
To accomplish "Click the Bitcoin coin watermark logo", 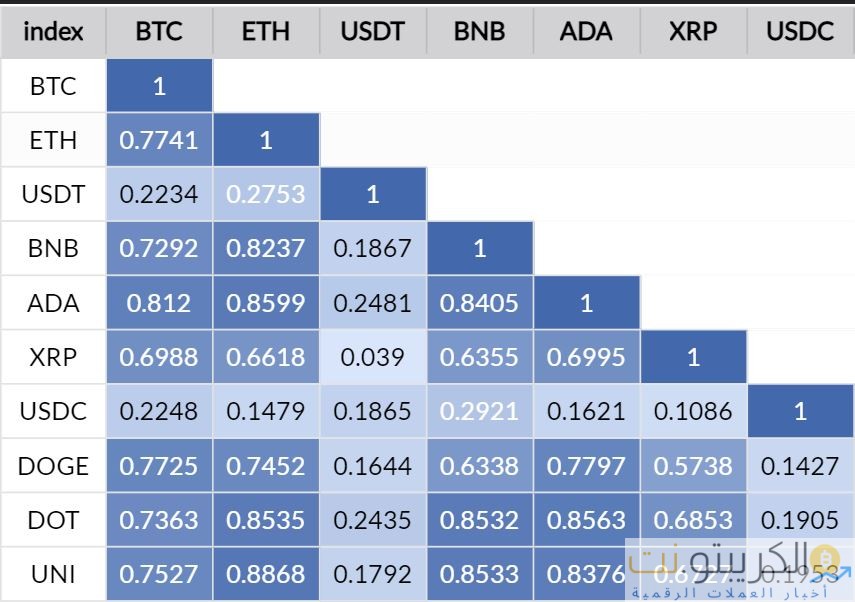I will (x=826, y=558).
